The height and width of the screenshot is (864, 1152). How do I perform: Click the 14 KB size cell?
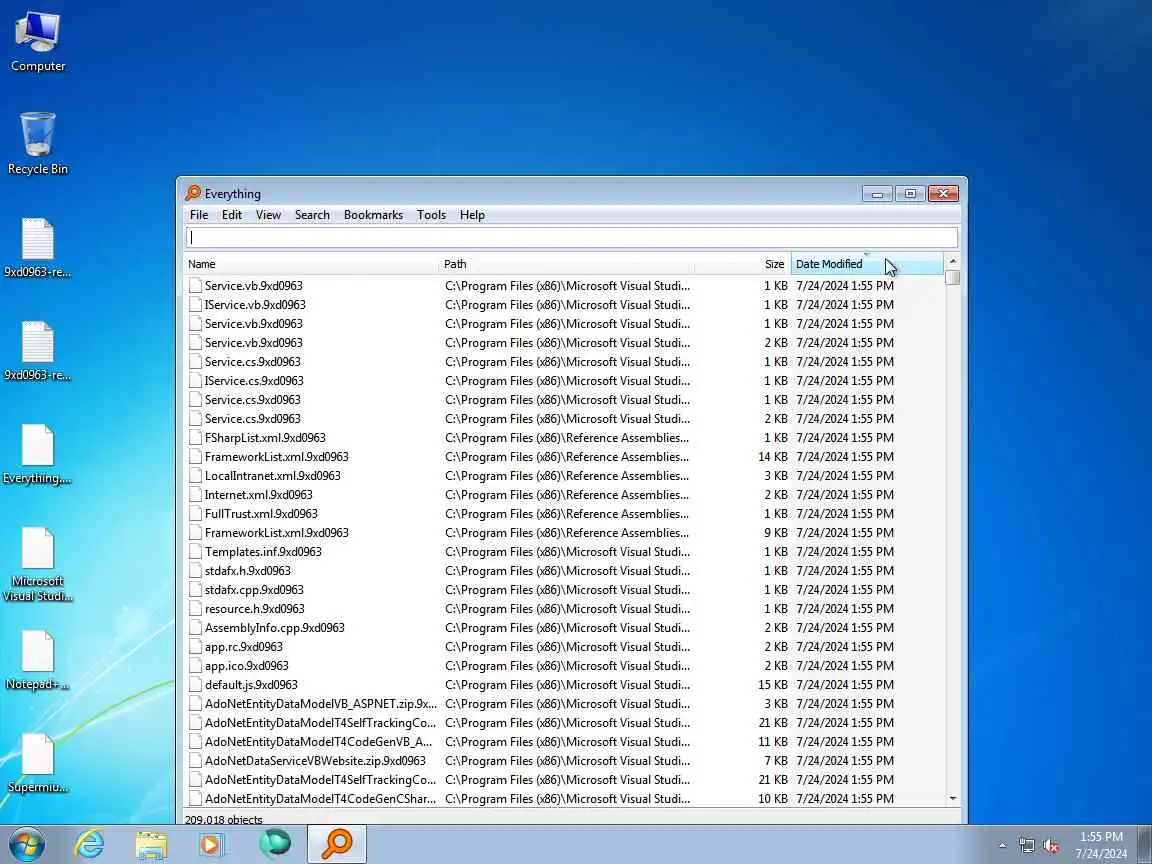[x=773, y=457]
